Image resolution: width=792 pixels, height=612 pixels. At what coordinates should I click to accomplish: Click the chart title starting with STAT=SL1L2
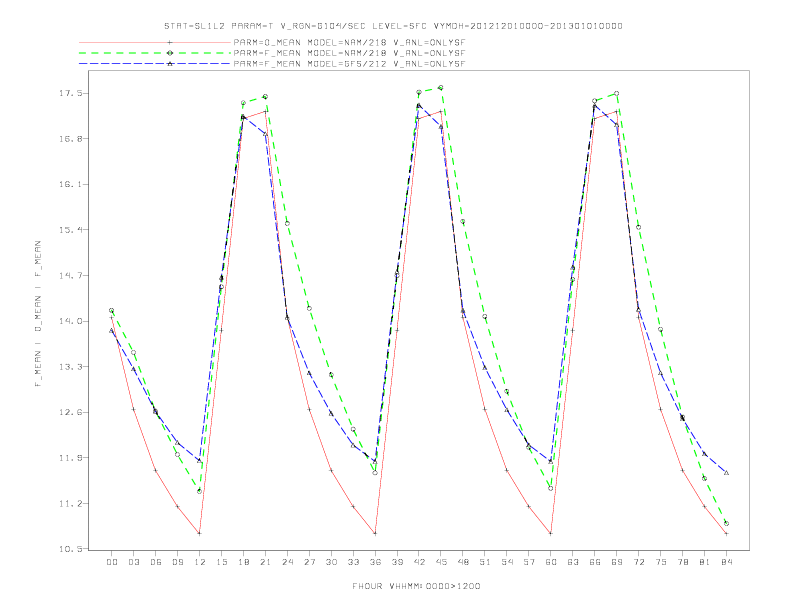coord(393,26)
